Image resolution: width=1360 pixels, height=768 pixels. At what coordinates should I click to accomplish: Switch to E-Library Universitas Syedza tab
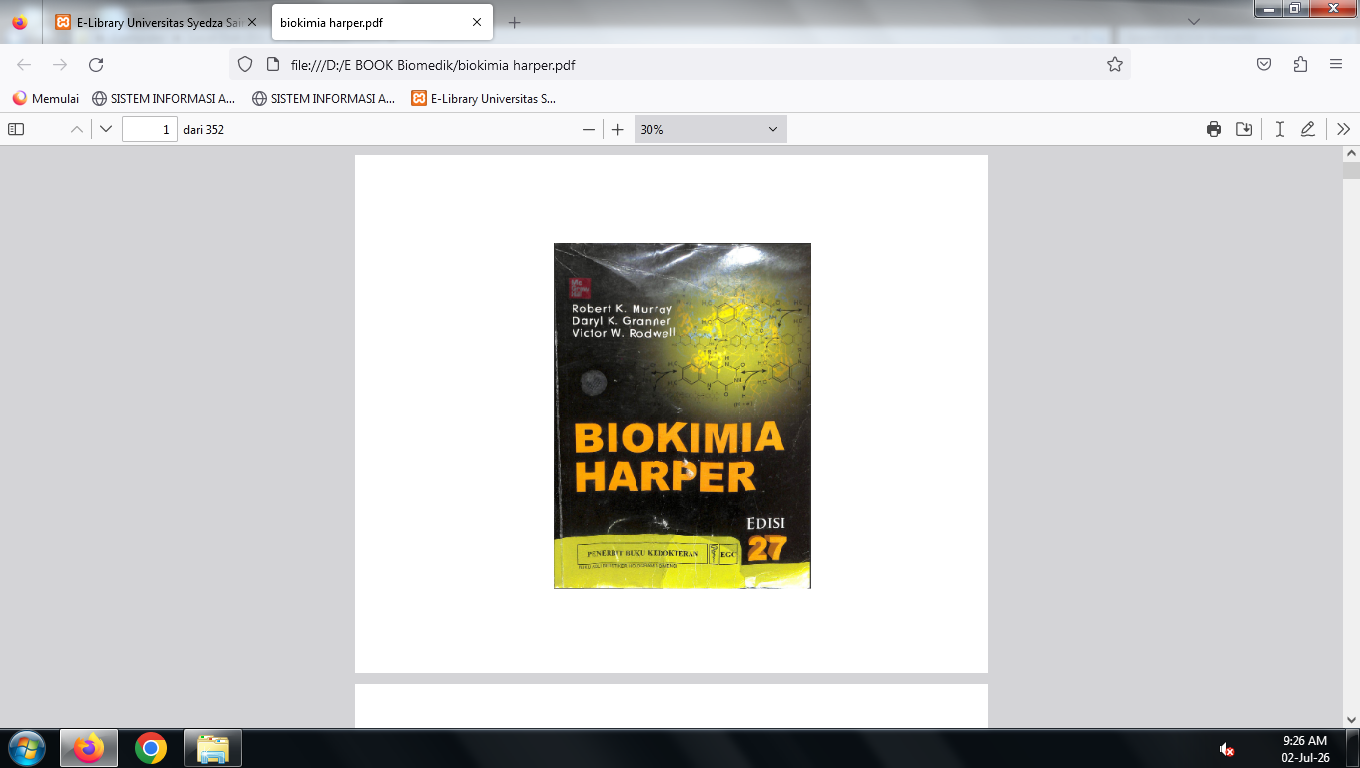tap(157, 22)
